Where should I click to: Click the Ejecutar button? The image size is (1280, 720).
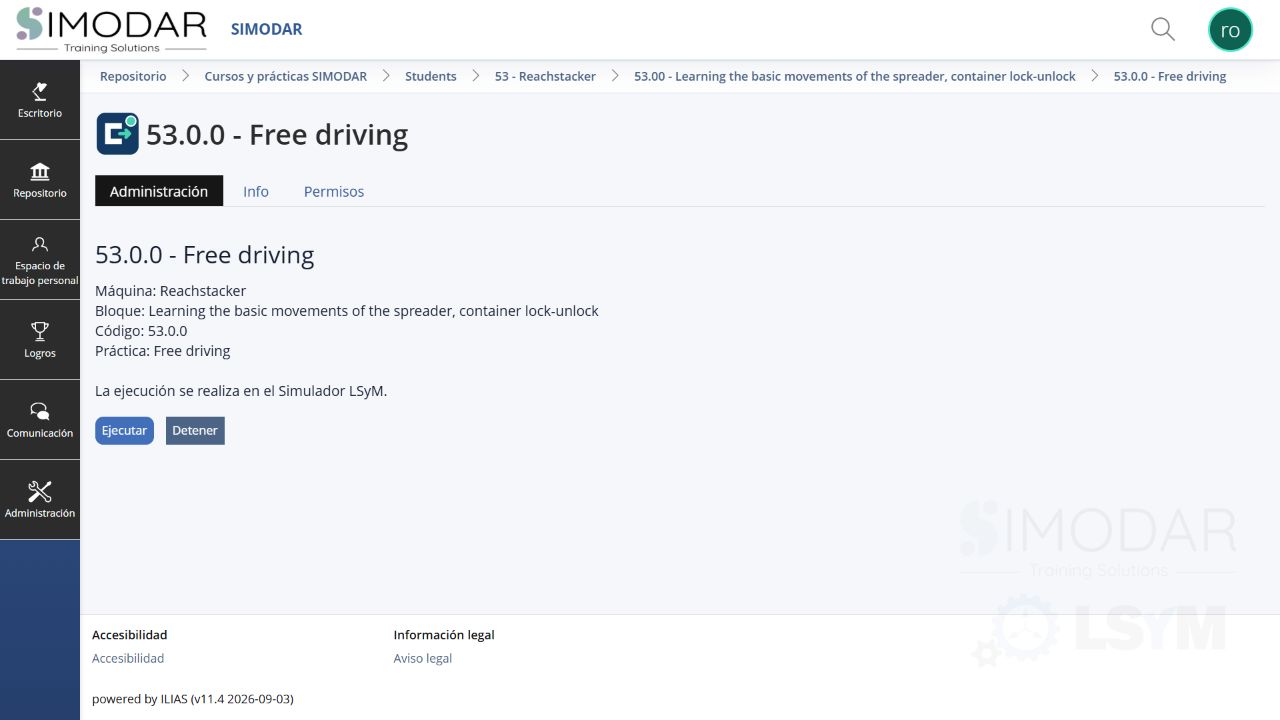[124, 430]
